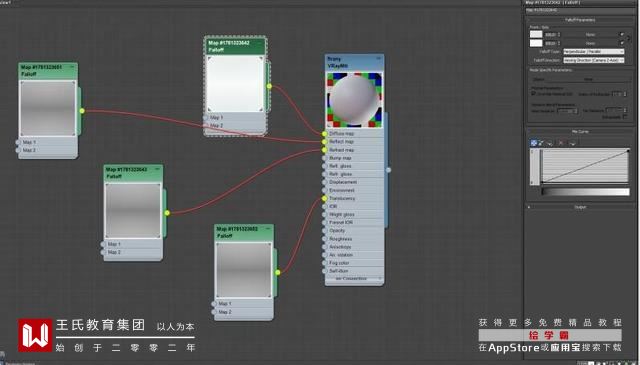This screenshot has height=365, width=640.
Task: Expand the Output rollout
Action: (x=580, y=207)
